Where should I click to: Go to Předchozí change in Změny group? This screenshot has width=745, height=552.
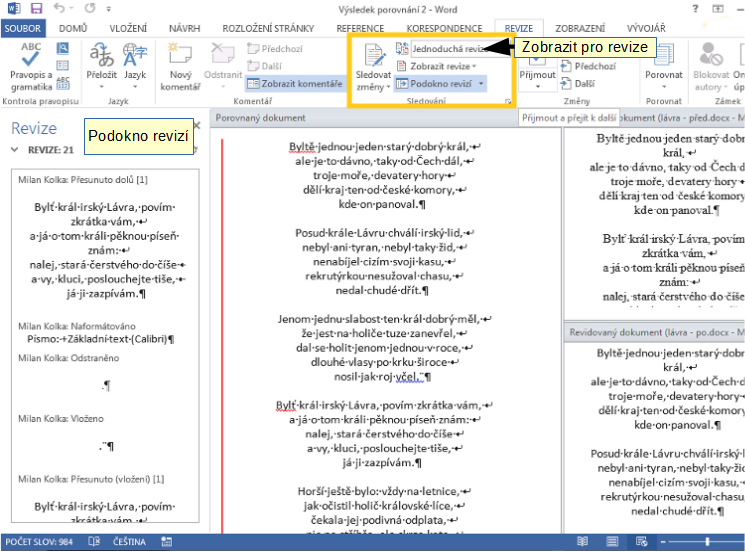(x=588, y=66)
